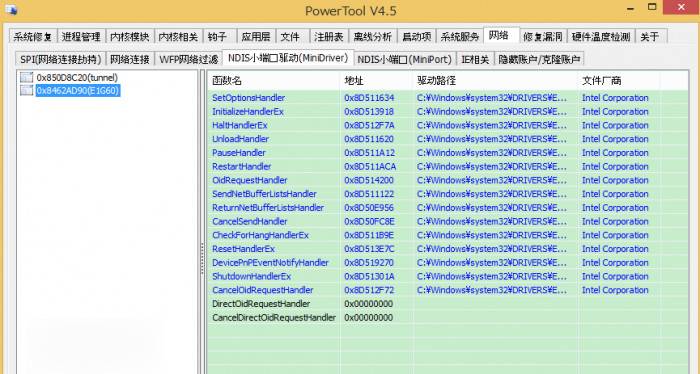Sort by the 函数名 column header
Viewport: 700px width, 374px height.
pos(273,81)
